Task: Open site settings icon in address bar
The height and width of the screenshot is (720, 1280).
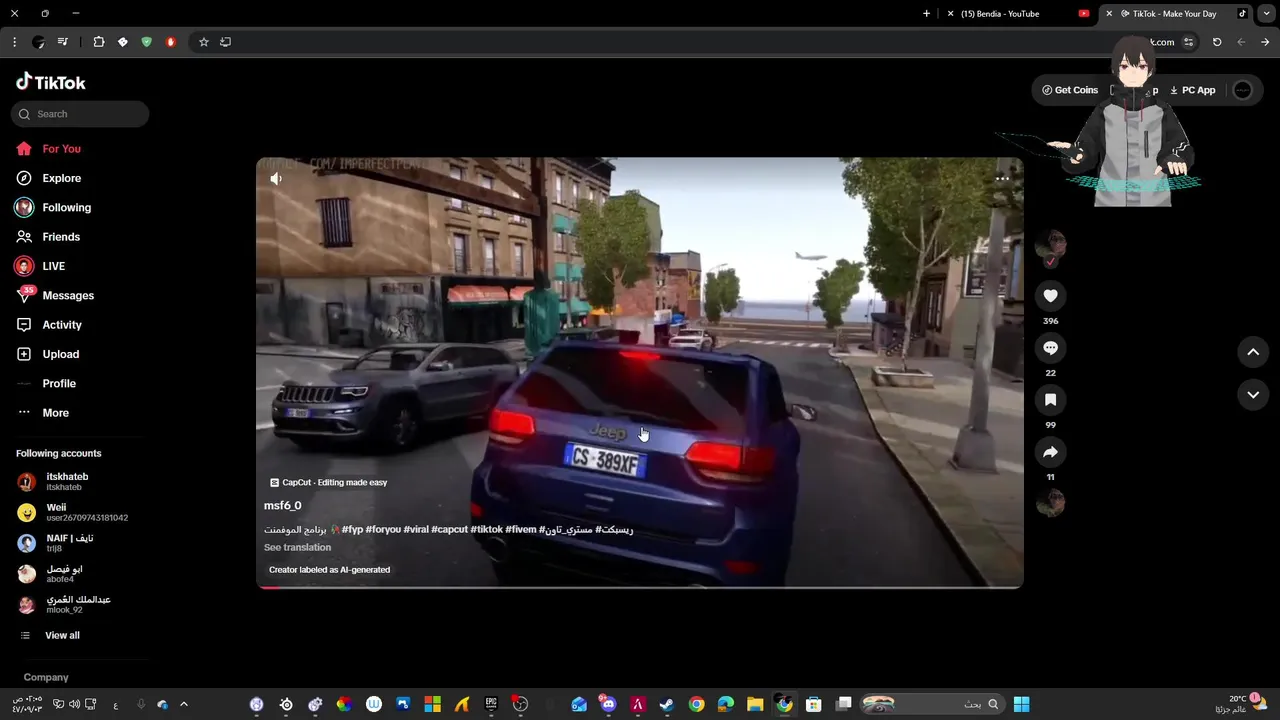Action: point(1189,42)
